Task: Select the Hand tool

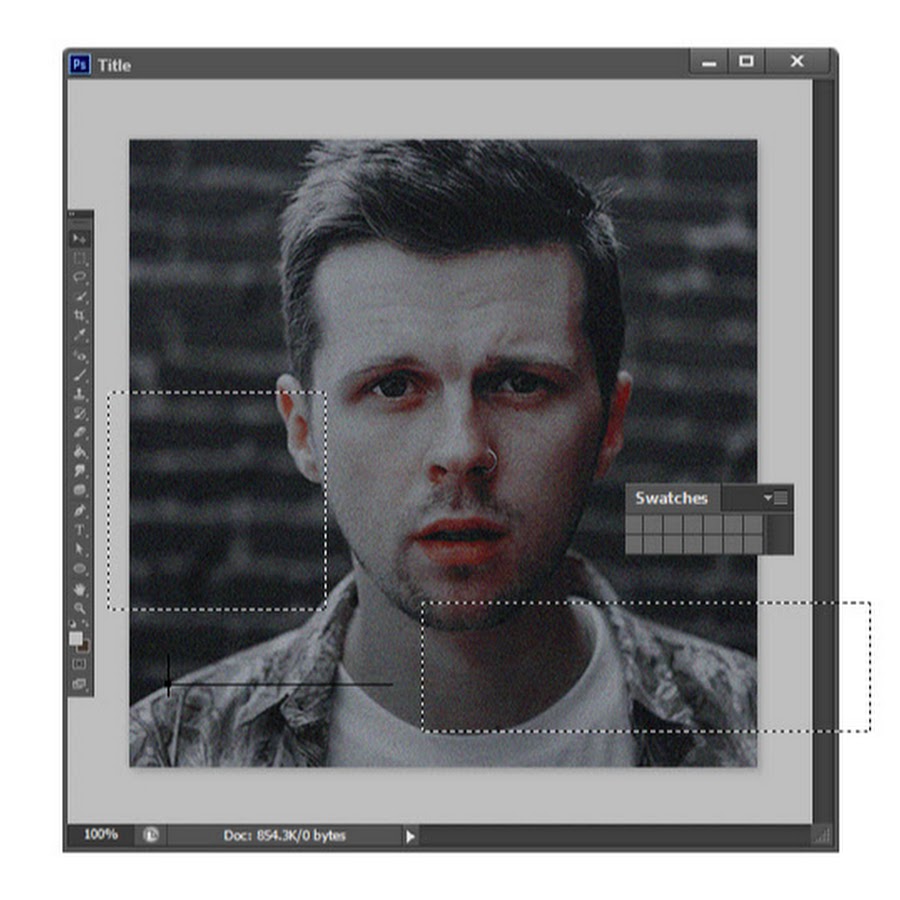Action: point(80,589)
